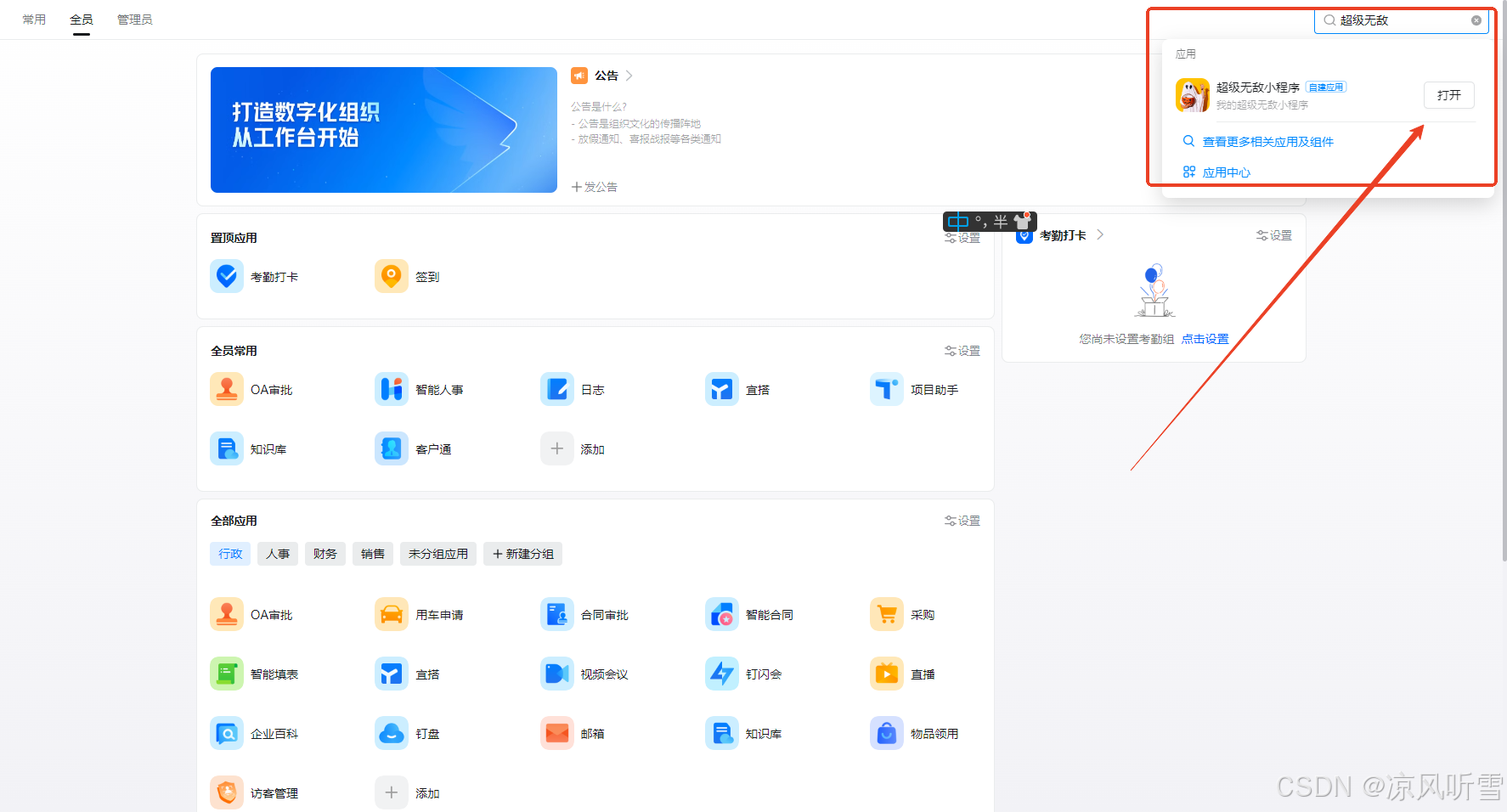Open 宜搭 in 全员常用 section
The width and height of the screenshot is (1507, 812).
pos(722,389)
